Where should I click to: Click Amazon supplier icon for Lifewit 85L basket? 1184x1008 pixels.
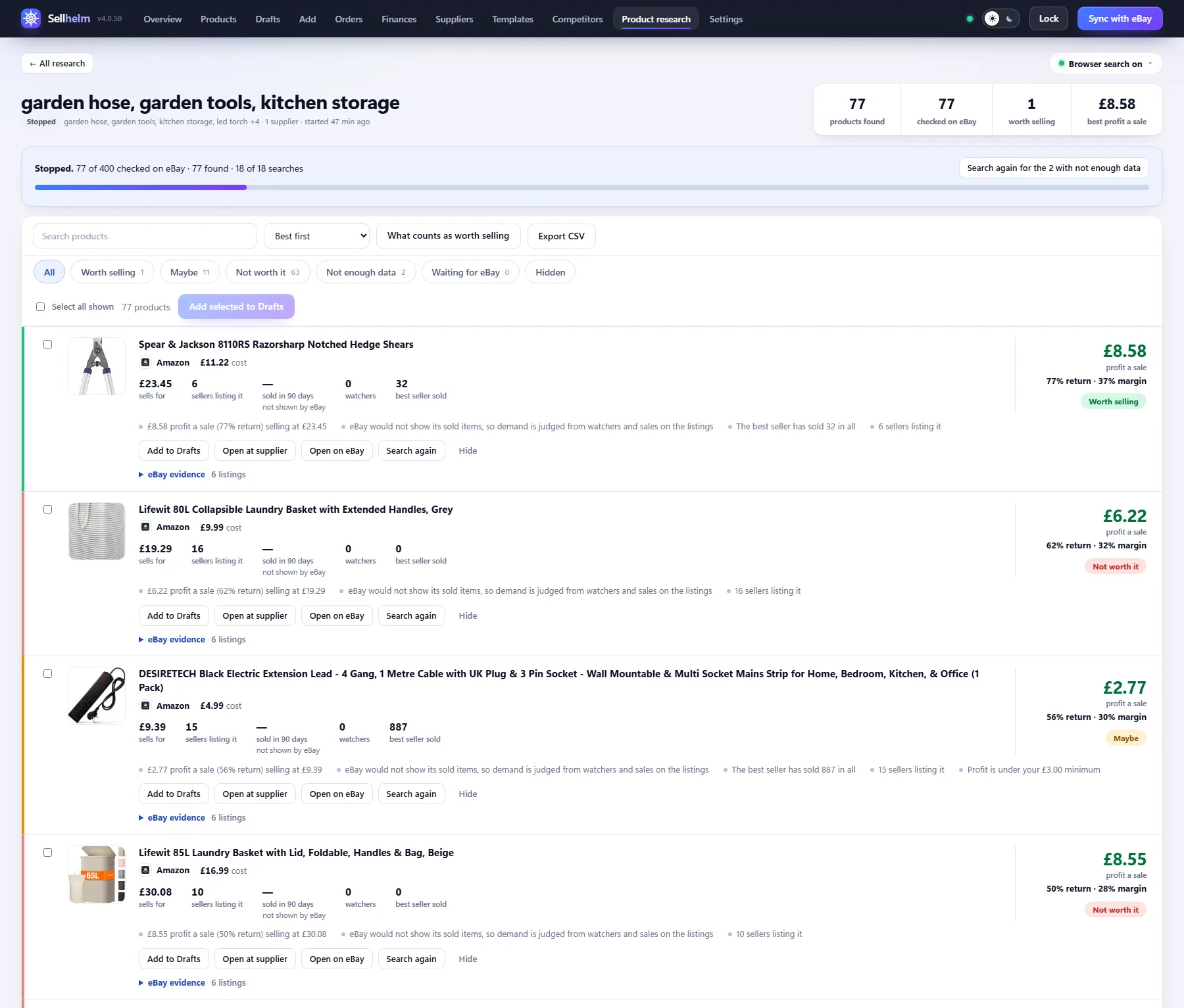point(145,871)
